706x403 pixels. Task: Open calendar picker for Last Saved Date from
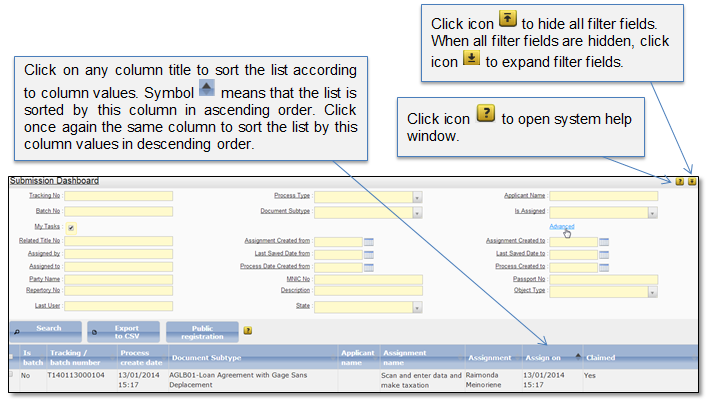point(368,254)
